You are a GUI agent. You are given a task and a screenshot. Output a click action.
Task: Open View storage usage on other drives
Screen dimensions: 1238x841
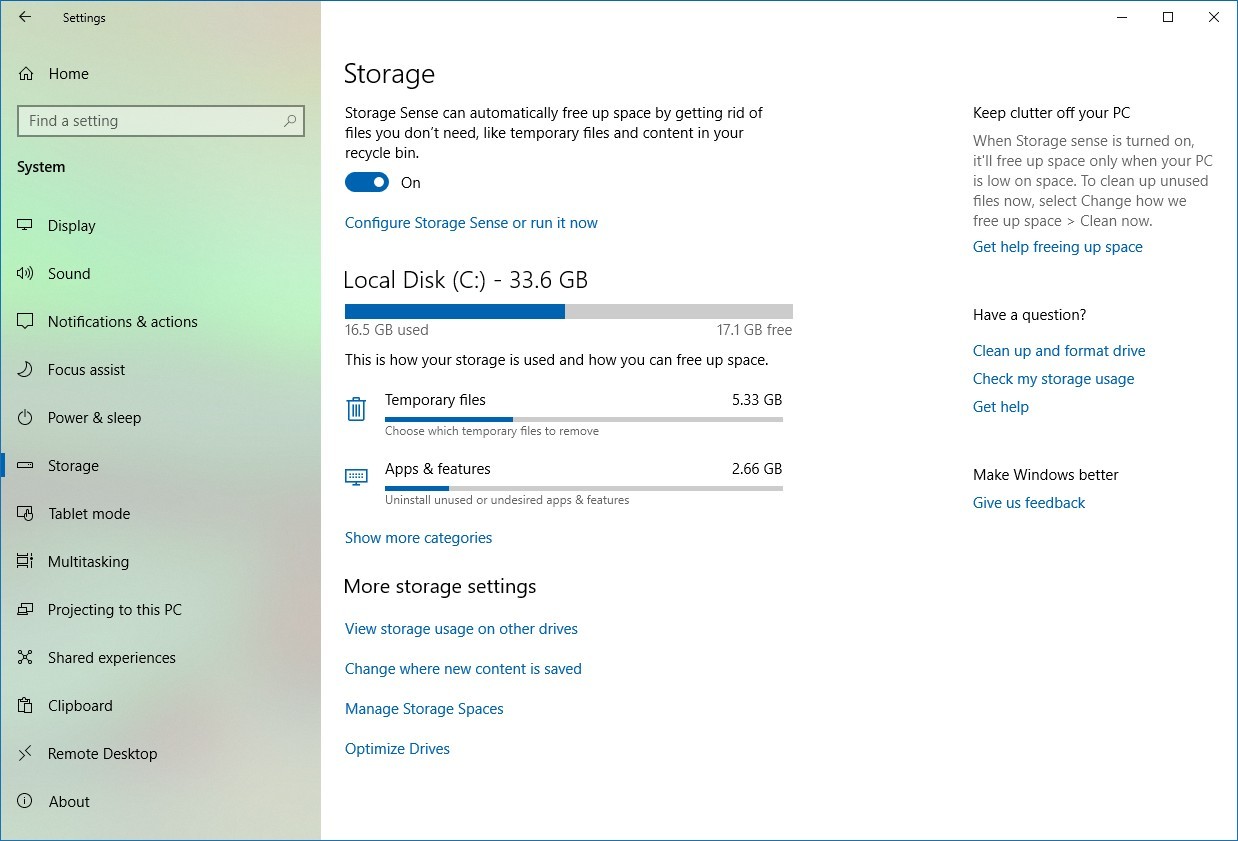point(461,629)
